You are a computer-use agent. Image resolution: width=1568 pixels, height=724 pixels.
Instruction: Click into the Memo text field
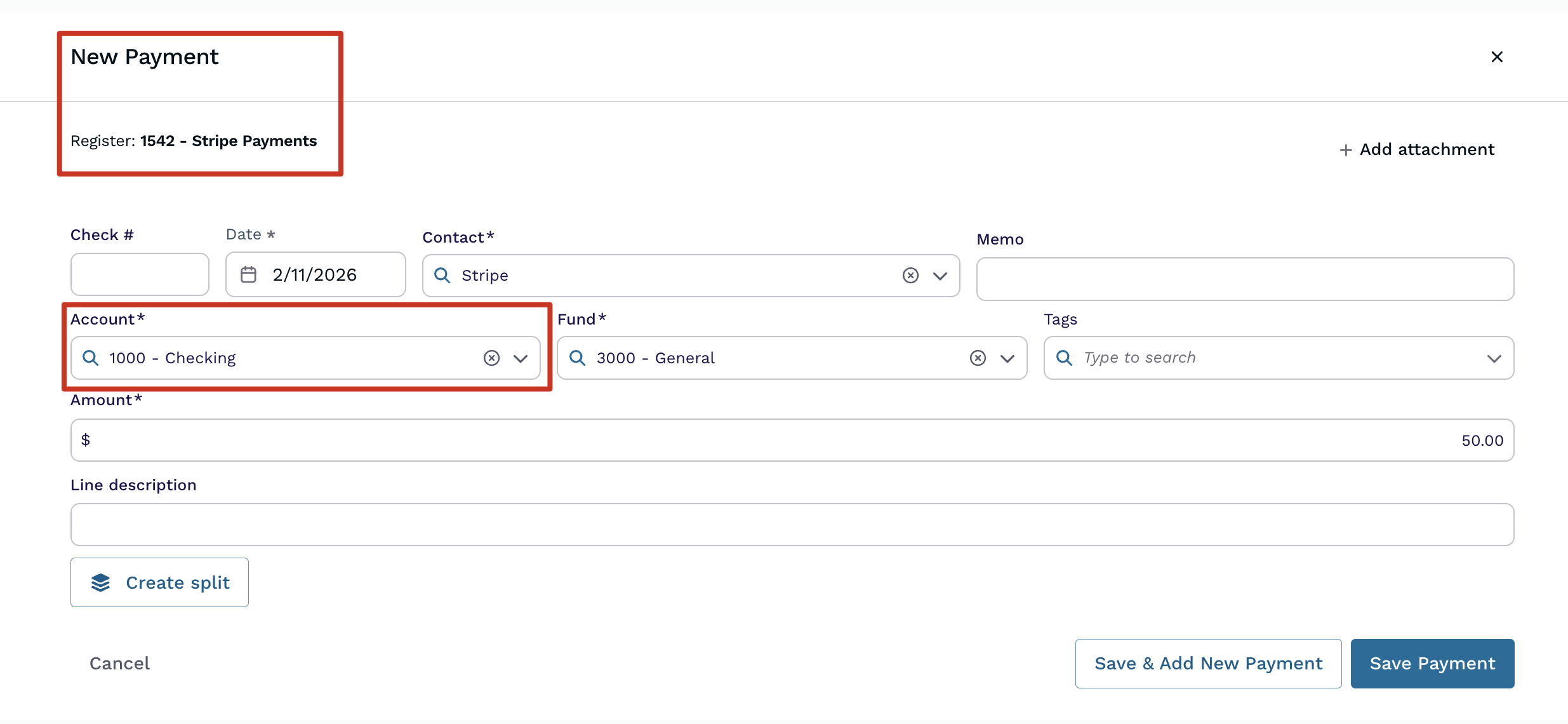pyautogui.click(x=1244, y=279)
